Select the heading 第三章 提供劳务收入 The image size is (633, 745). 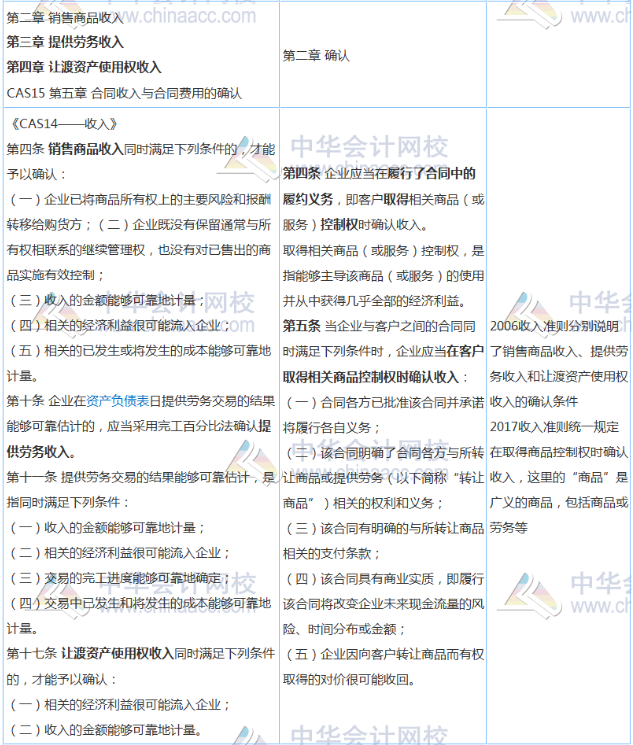pyautogui.click(x=65, y=42)
